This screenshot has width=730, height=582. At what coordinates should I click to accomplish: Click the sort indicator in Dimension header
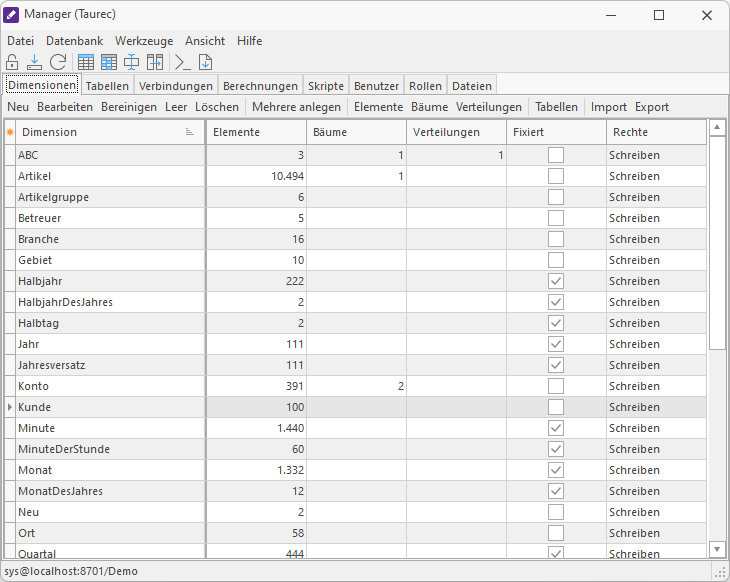(190, 132)
